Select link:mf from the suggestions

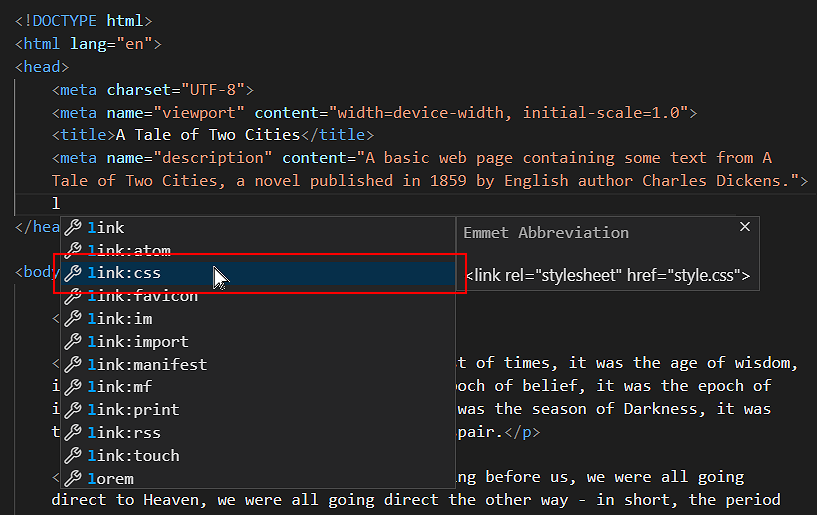119,387
